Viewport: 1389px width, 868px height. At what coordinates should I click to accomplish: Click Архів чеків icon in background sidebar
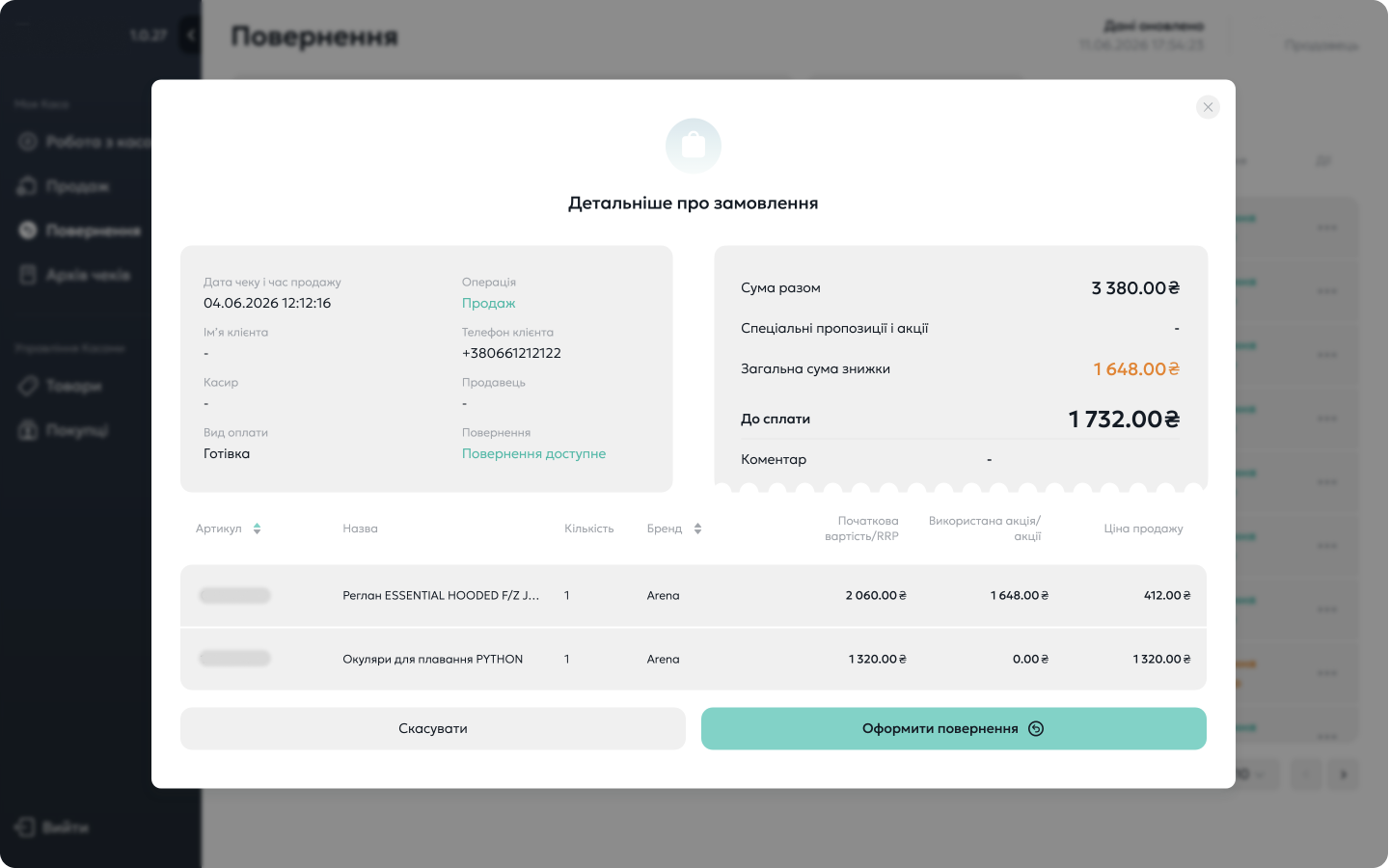point(29,275)
